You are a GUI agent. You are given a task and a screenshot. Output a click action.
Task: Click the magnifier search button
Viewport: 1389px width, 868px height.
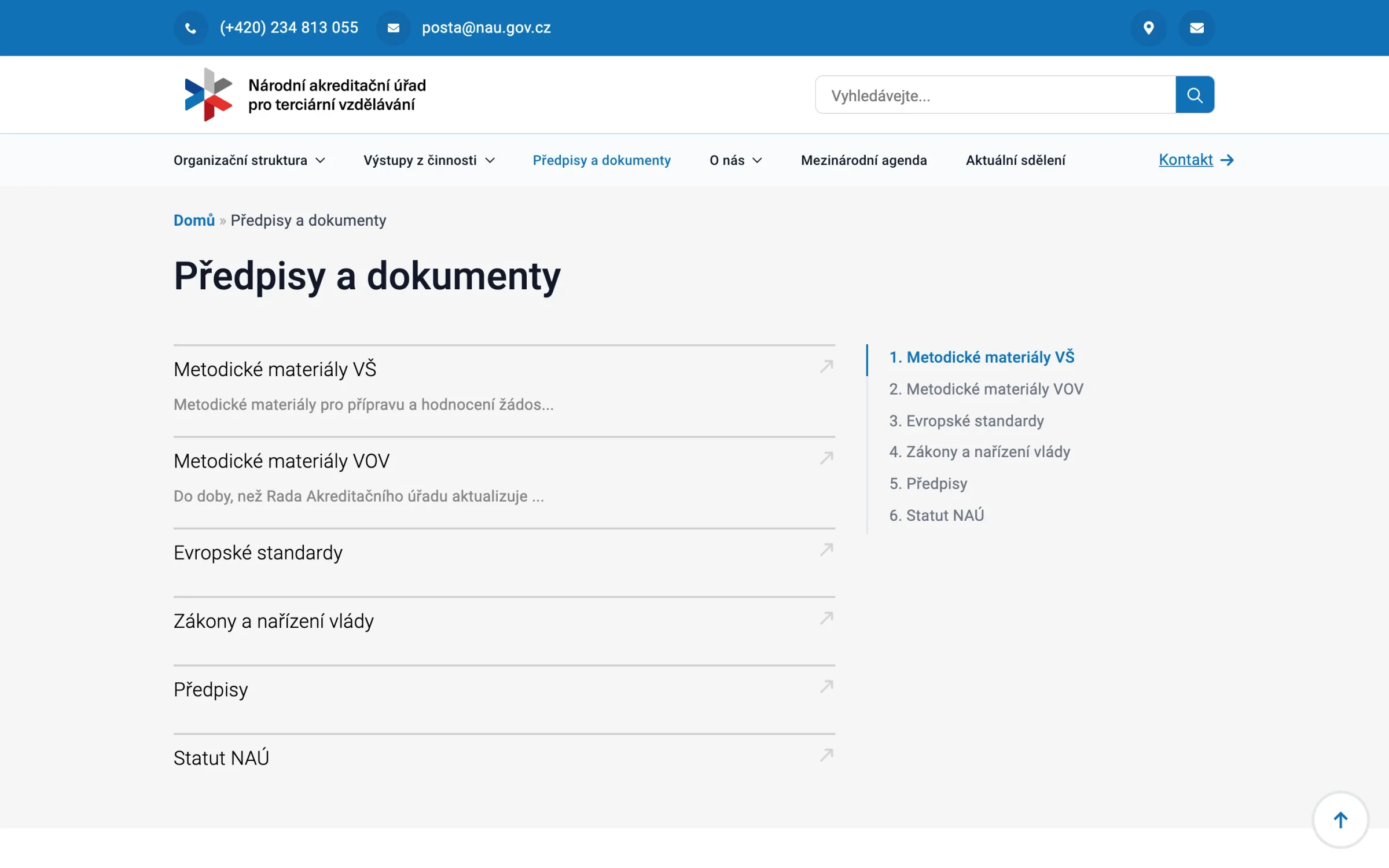pos(1195,95)
